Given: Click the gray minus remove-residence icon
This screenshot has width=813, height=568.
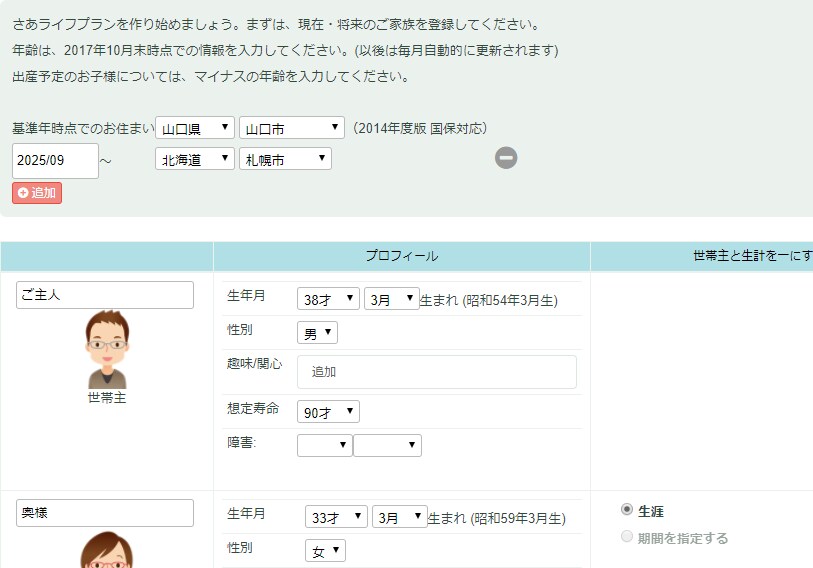Looking at the screenshot, I should (x=506, y=158).
